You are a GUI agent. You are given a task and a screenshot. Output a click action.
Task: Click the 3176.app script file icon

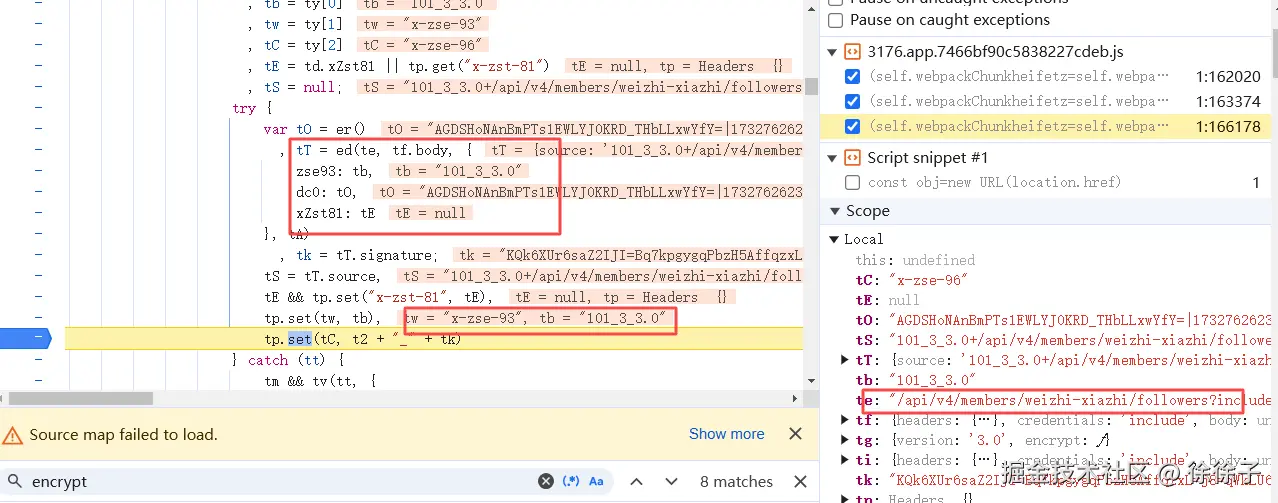tap(852, 51)
